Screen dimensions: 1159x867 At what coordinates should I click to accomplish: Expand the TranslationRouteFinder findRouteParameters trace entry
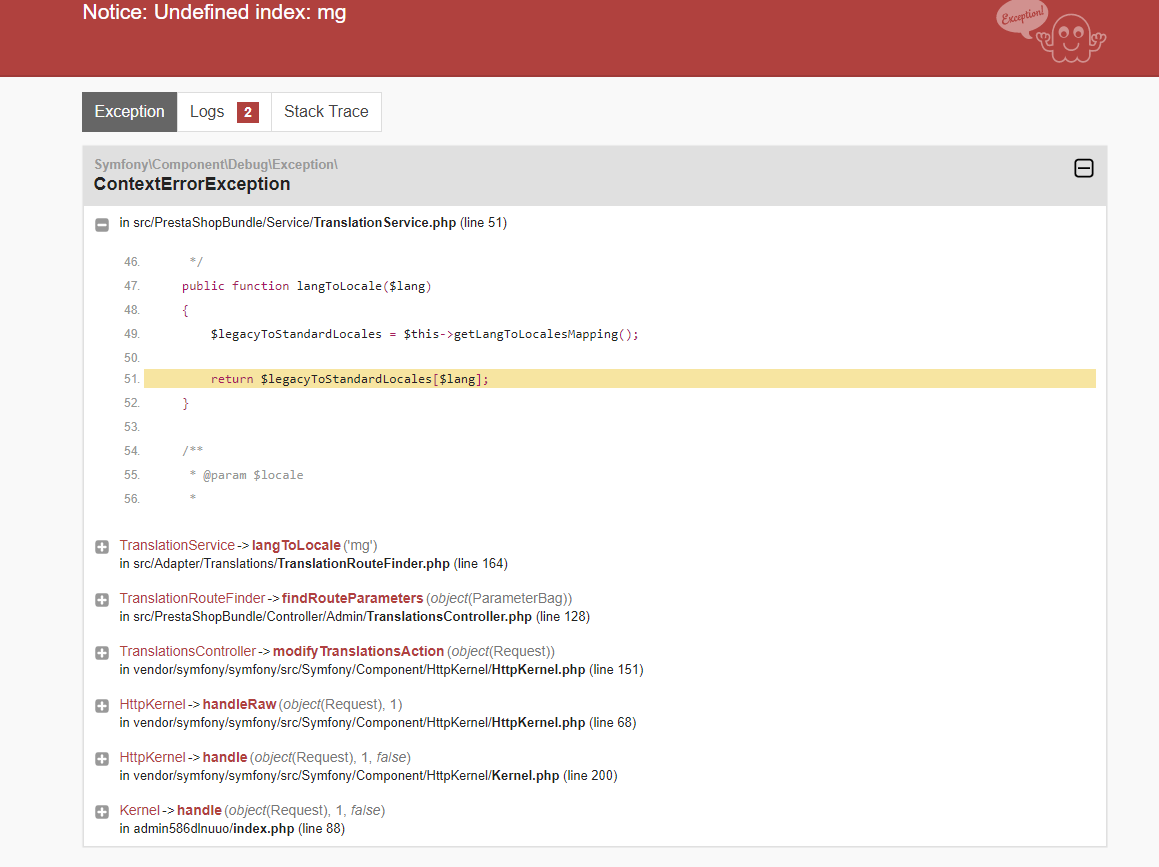tap(102, 600)
